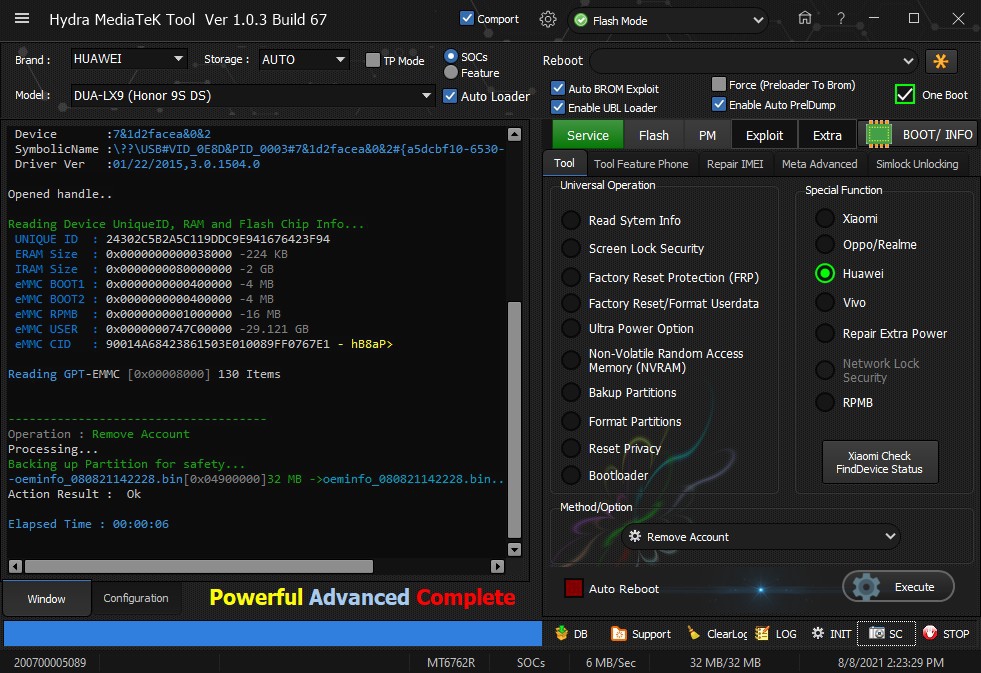Open the Exploit tab
981x673 pixels.
click(x=764, y=135)
